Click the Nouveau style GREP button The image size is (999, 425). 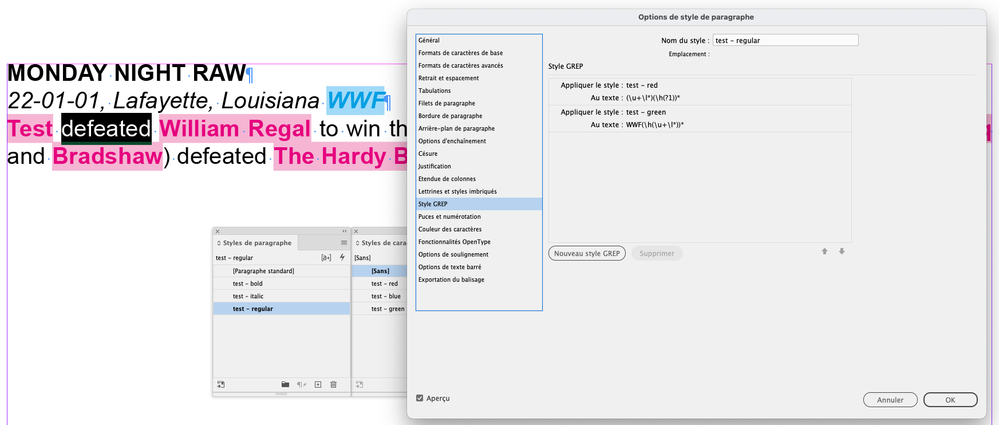pos(587,253)
